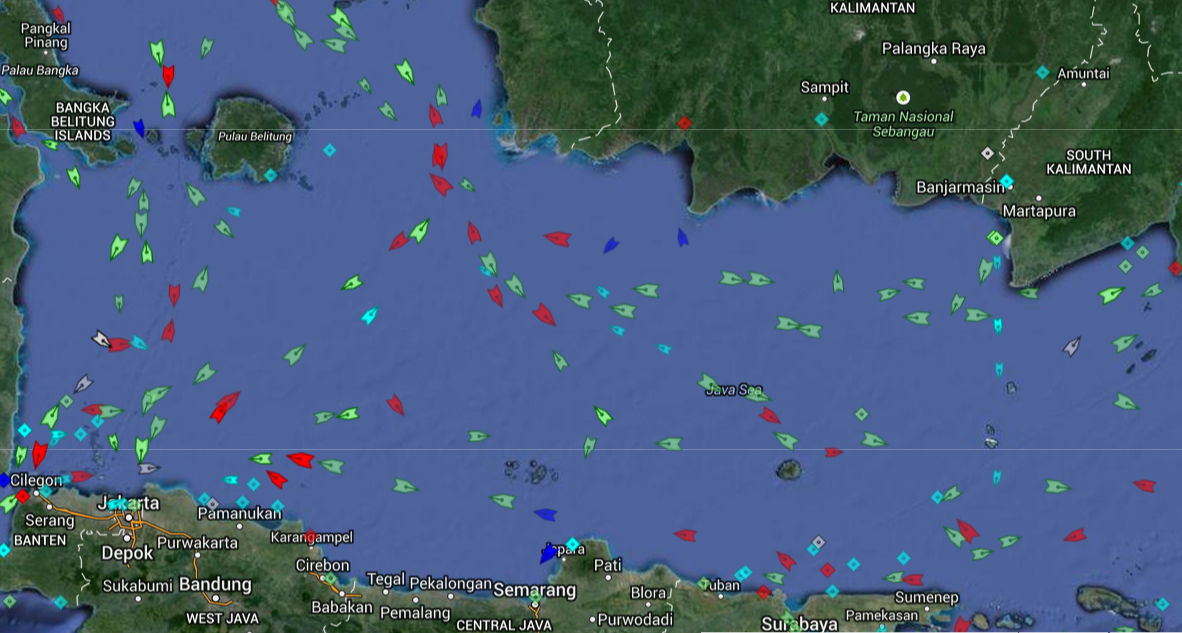Click the Pulau Belitung island label
This screenshot has width=1182, height=633.
pos(255,136)
